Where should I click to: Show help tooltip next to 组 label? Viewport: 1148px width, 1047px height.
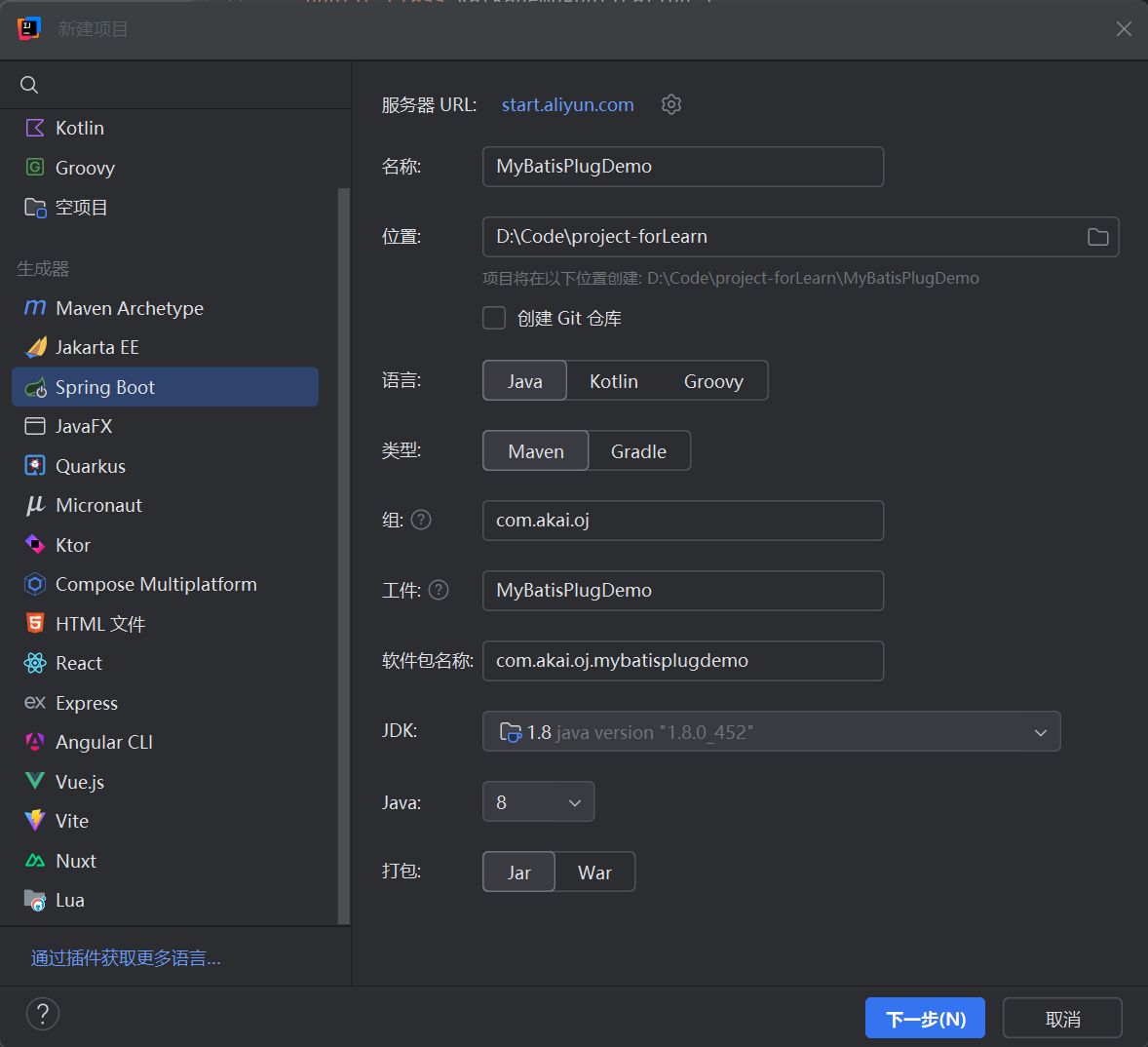pyautogui.click(x=421, y=520)
